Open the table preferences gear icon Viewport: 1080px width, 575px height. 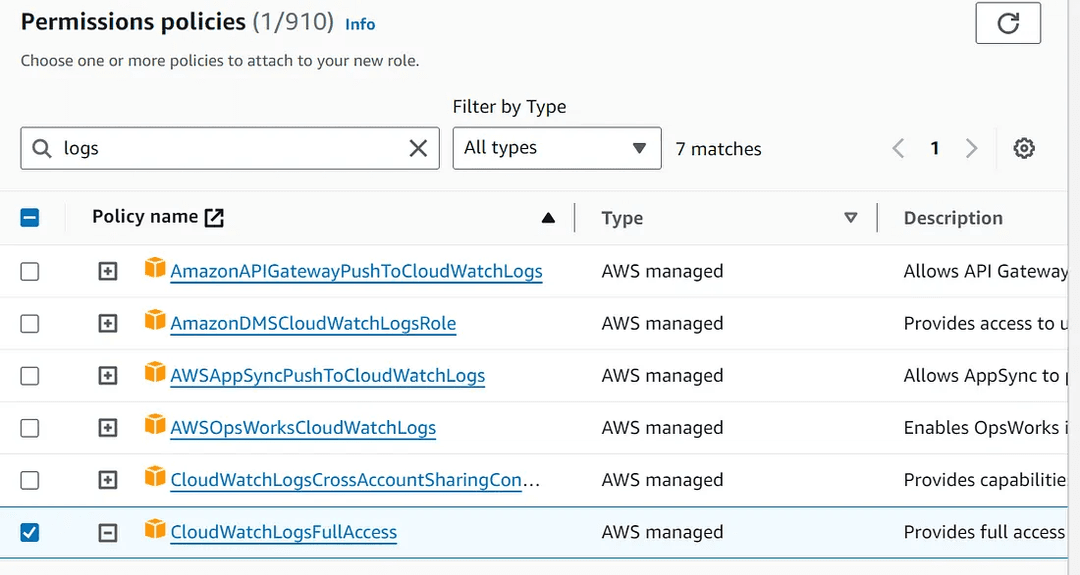coord(1024,148)
